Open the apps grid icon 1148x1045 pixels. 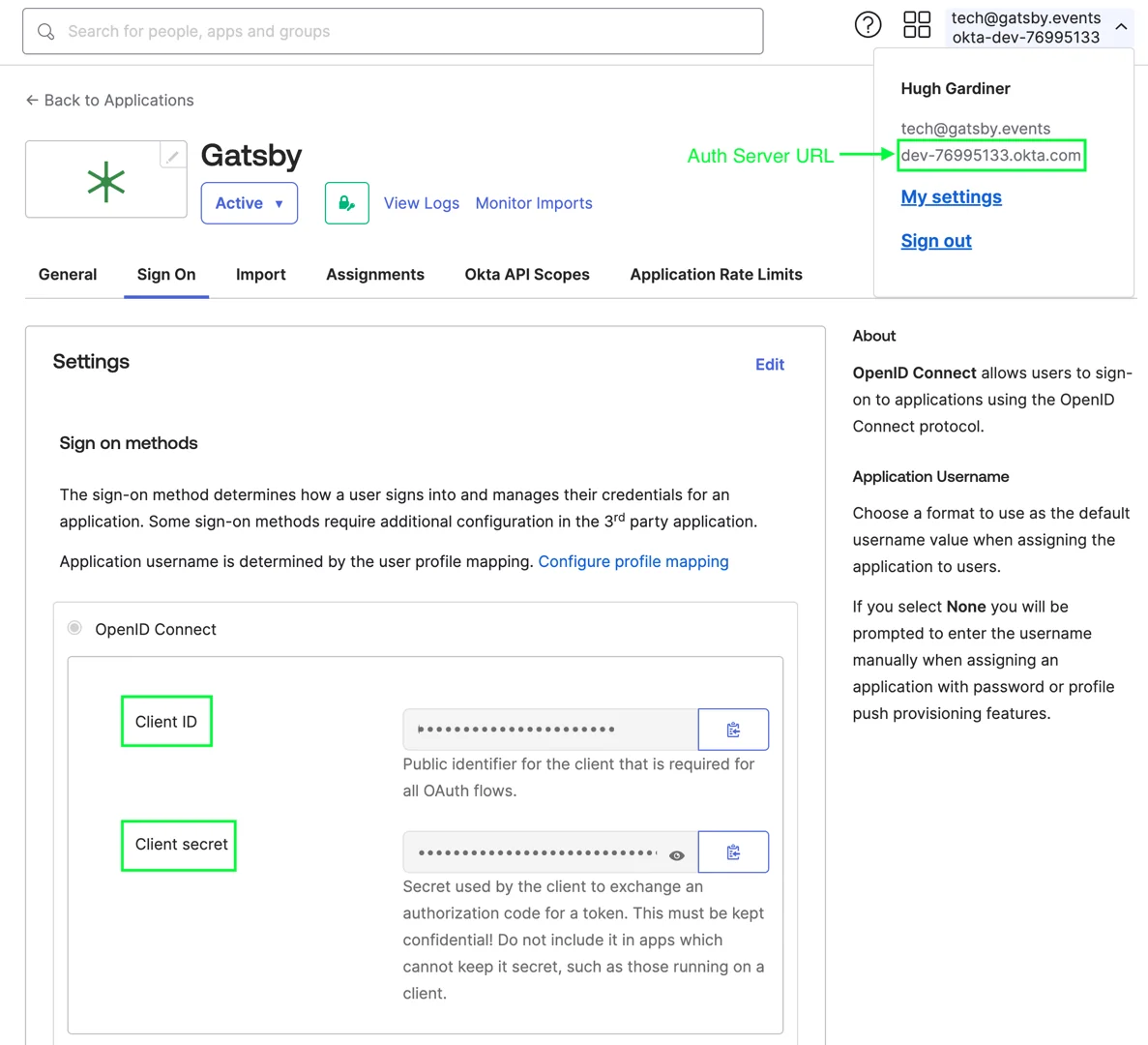point(917,25)
